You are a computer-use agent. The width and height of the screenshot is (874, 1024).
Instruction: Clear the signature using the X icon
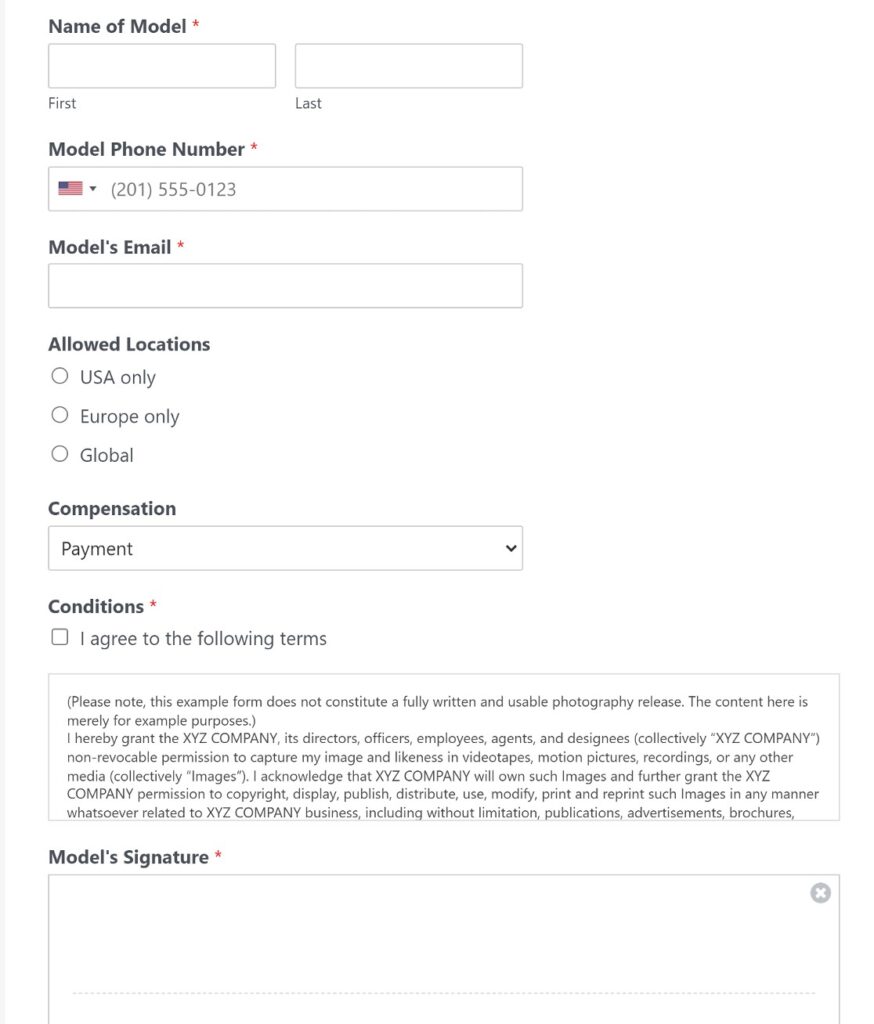(x=820, y=893)
